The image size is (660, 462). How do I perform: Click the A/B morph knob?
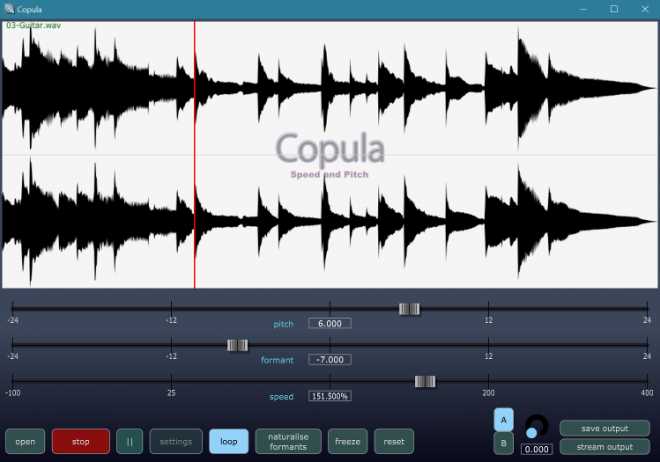[x=536, y=426]
